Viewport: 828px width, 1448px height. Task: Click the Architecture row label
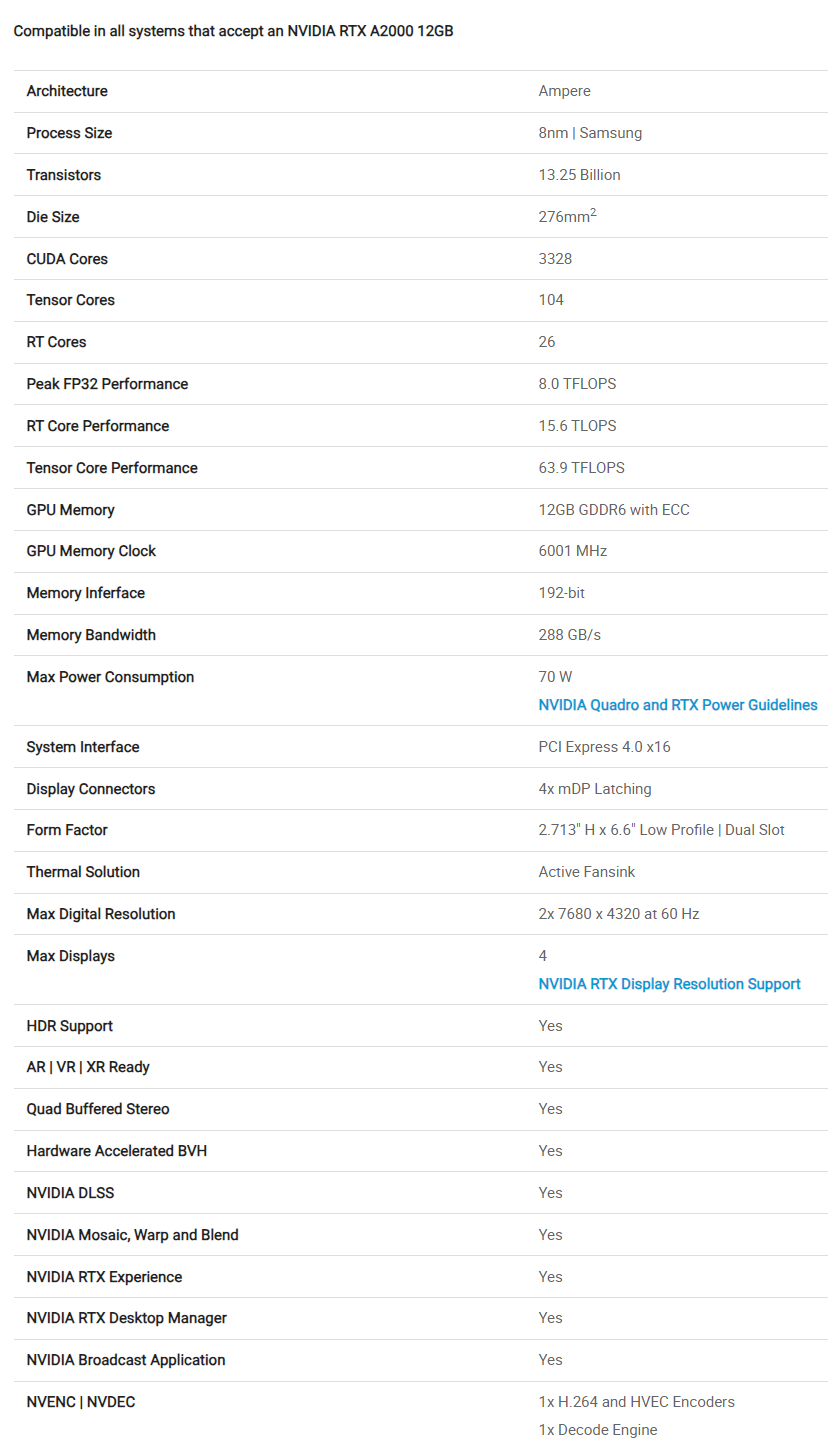click(67, 91)
